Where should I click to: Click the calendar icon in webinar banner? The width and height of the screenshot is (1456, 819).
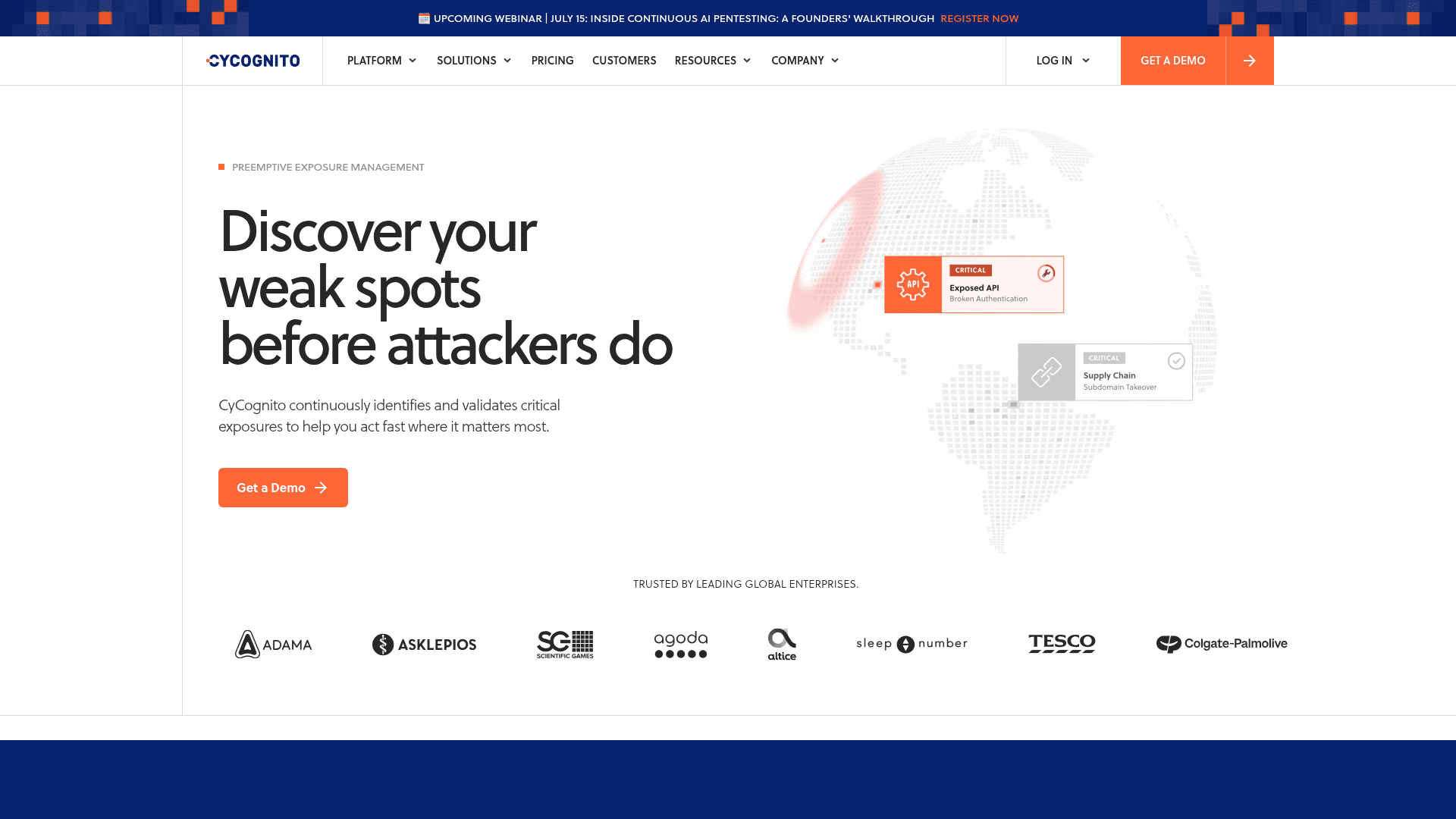(x=424, y=18)
